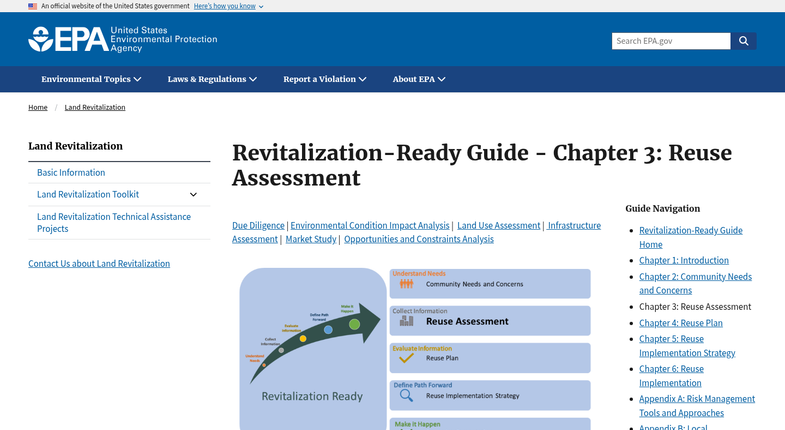This screenshot has height=430, width=785.
Task: Open Revitalization-Ready Guide Home link
Action: pyautogui.click(x=691, y=237)
